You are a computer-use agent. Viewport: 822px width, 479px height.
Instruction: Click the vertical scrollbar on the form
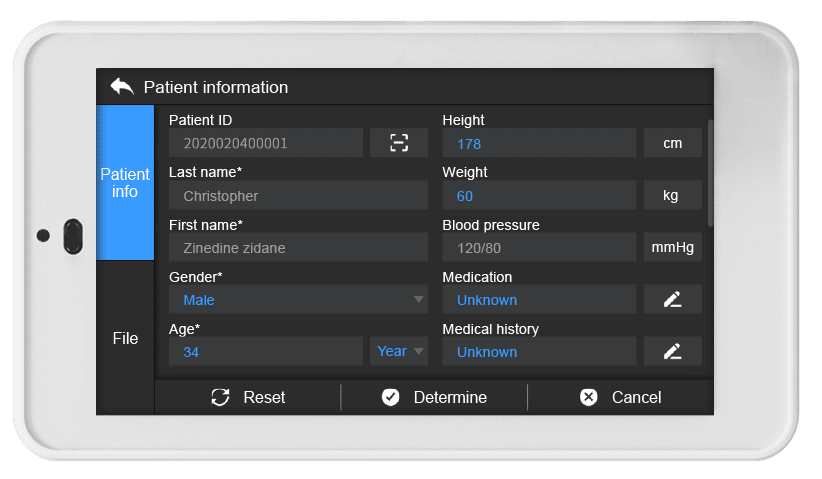click(x=710, y=173)
